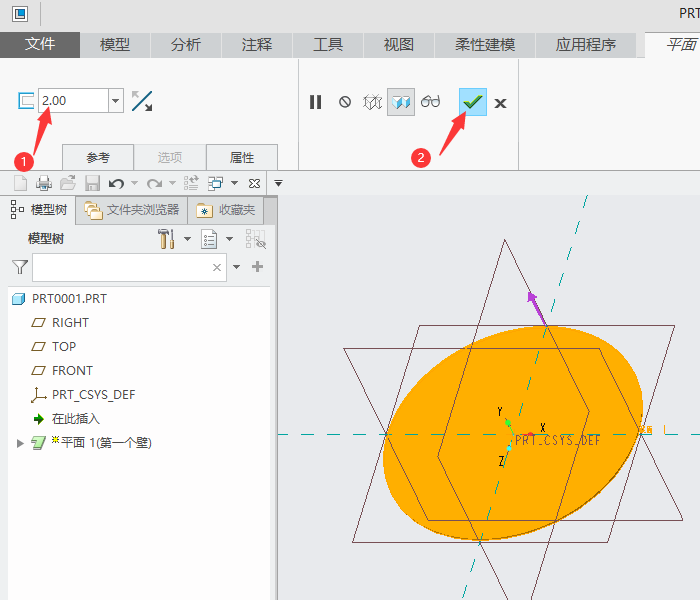Open the thickness value dropdown arrow
Viewport: 700px width, 600px height.
coord(115,101)
